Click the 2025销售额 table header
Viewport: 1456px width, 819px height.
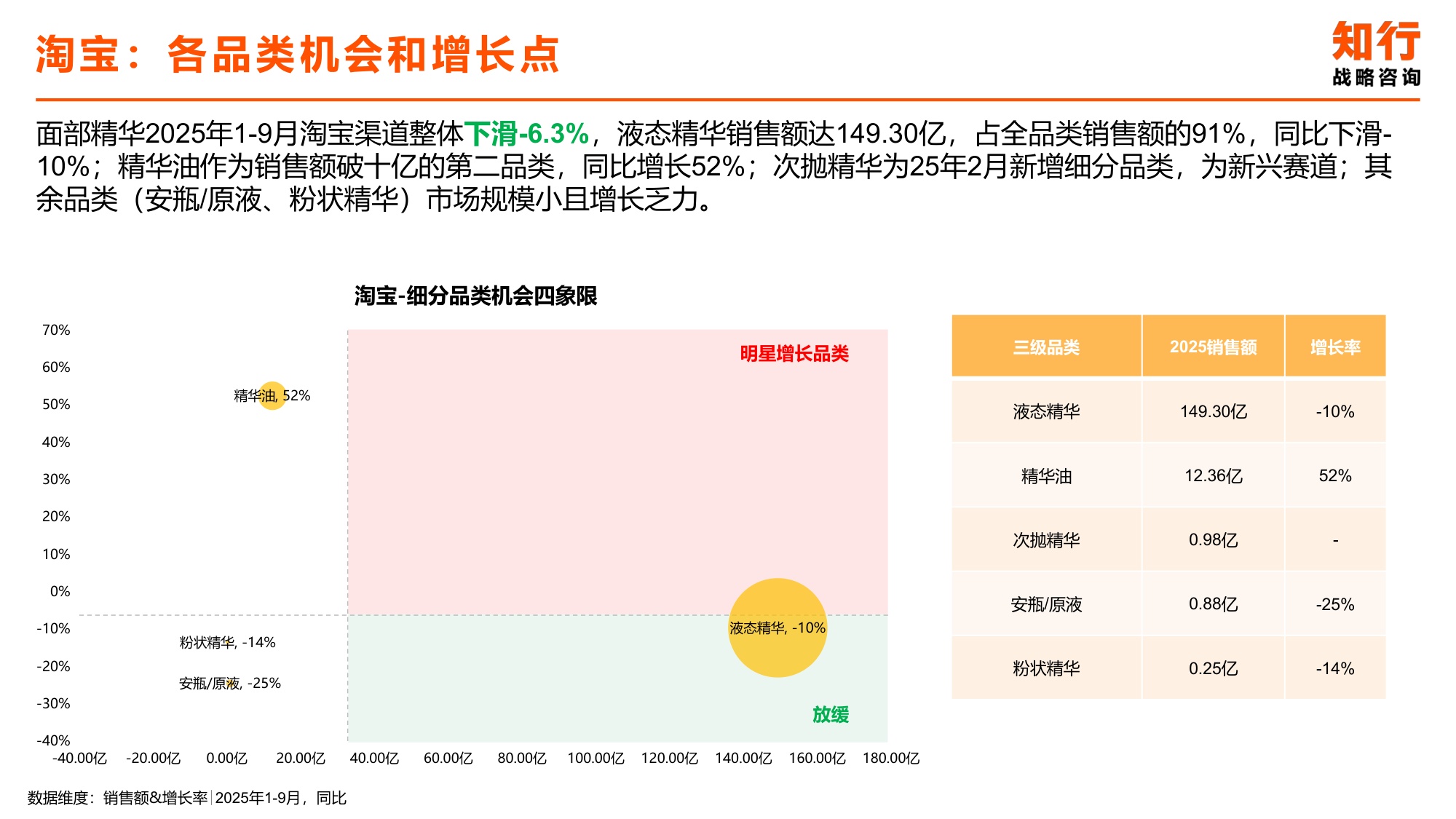[1213, 347]
